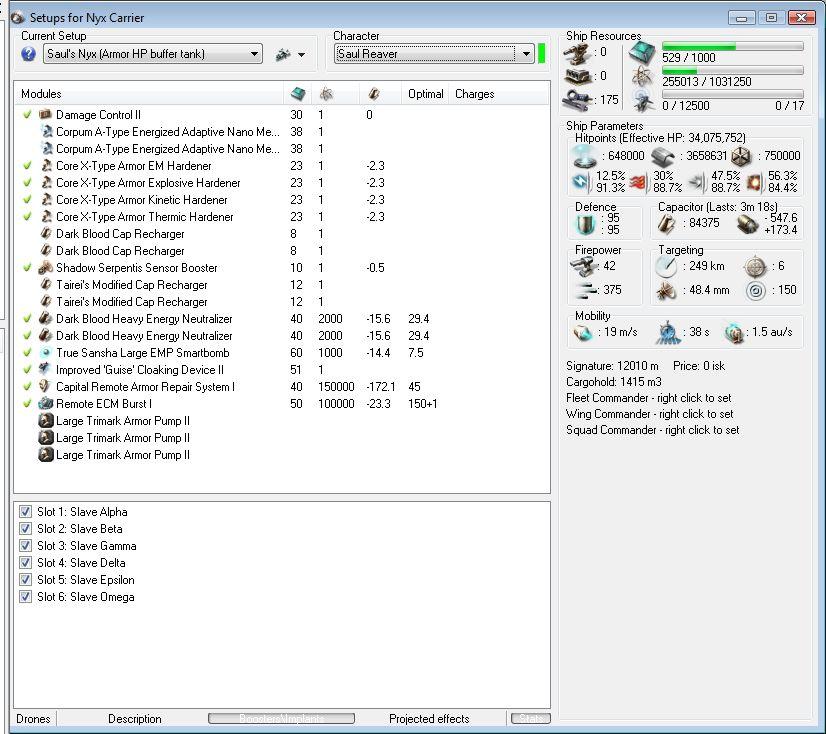Click the Remote ECM Burst I icon
This screenshot has height=734, width=826.
click(46, 404)
